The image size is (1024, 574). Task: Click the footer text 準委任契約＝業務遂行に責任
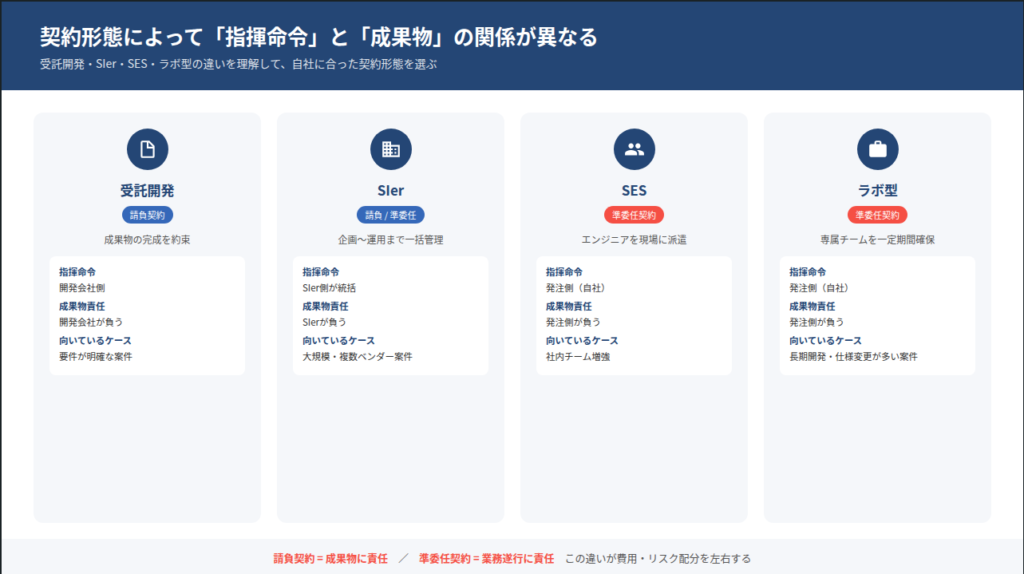(486, 558)
